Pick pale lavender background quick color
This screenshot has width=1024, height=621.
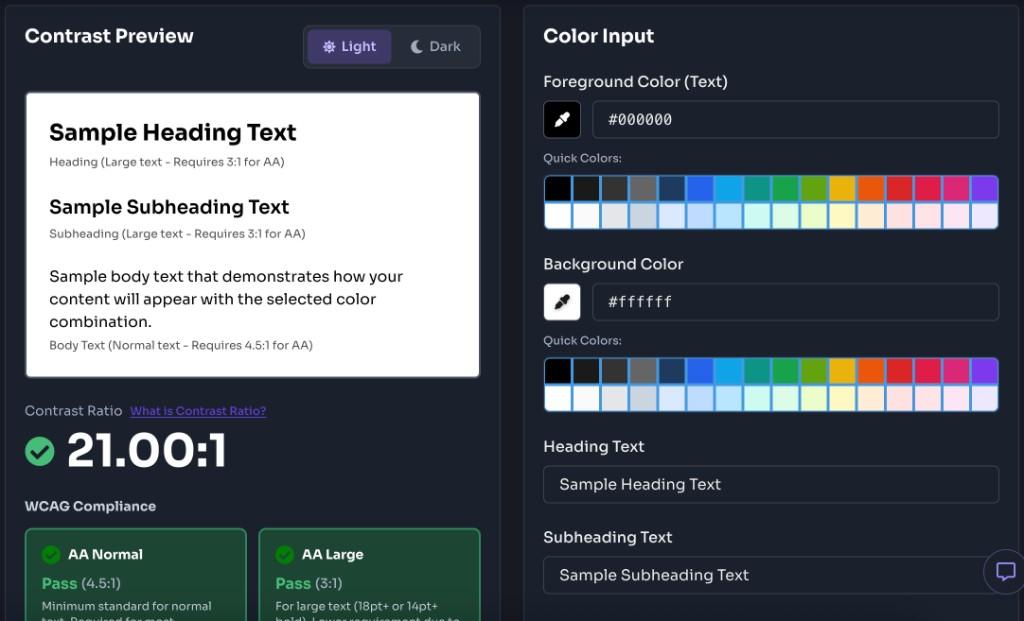[984, 398]
